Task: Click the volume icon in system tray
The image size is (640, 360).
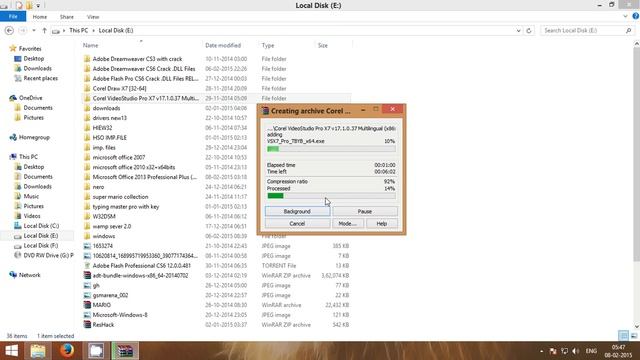Action: point(576,351)
